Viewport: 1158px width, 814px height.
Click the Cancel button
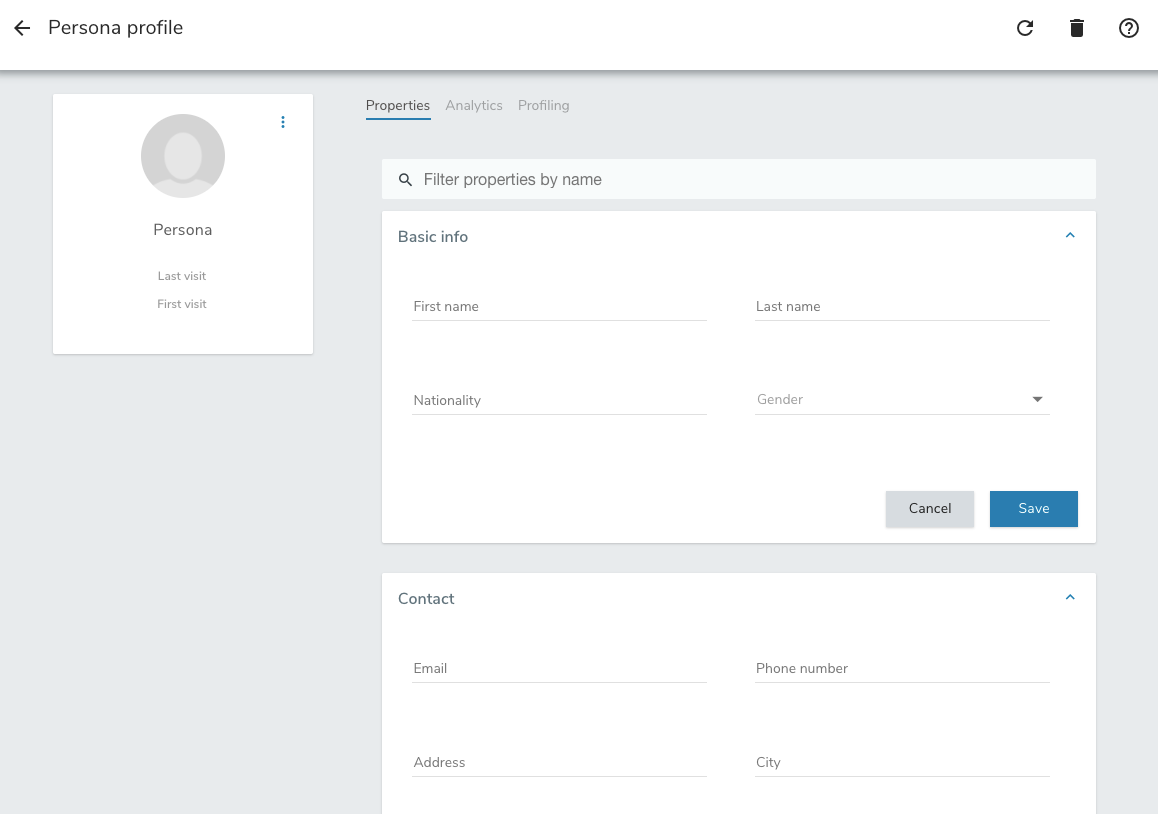(929, 509)
